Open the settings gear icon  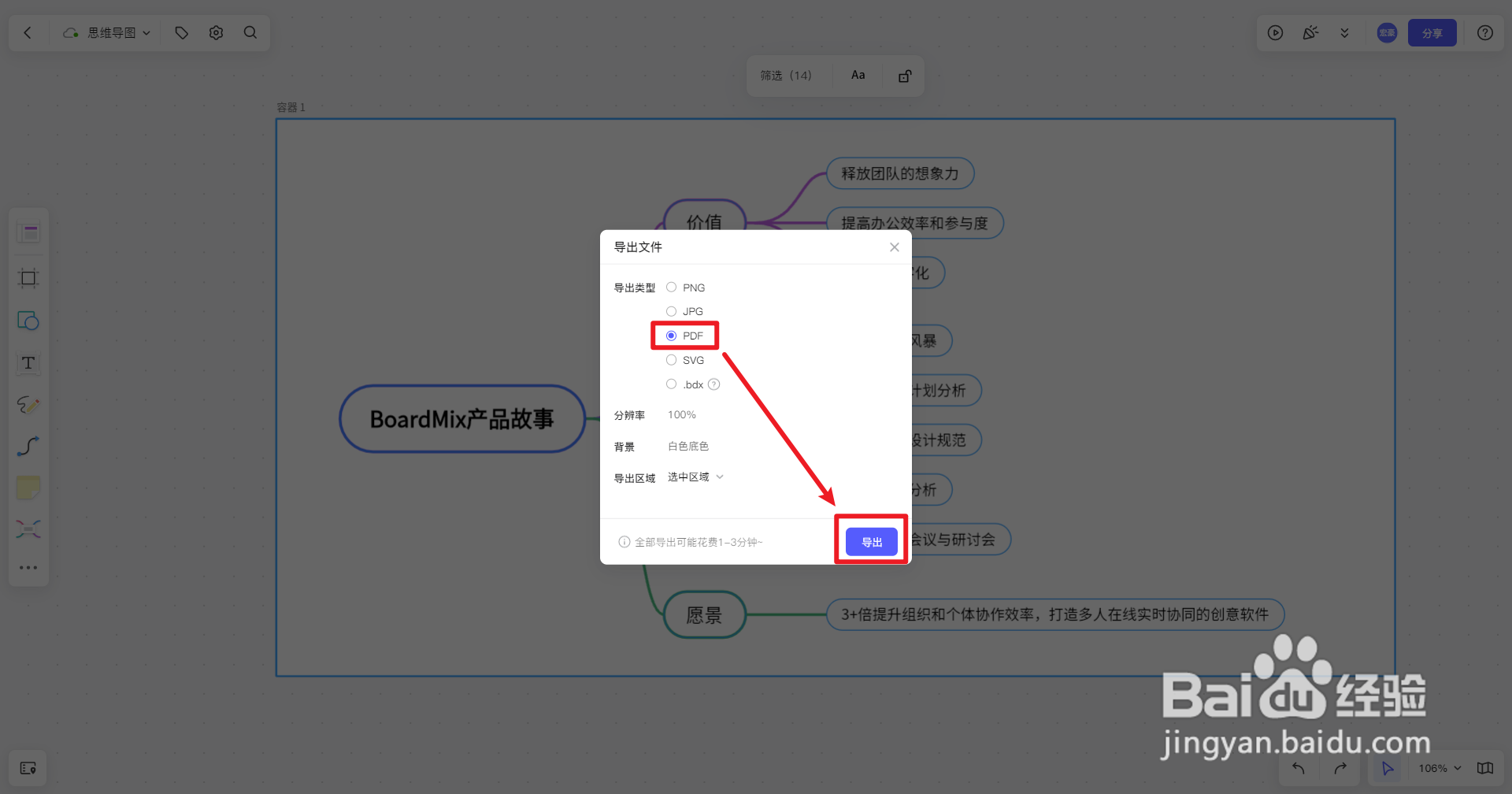coord(216,32)
